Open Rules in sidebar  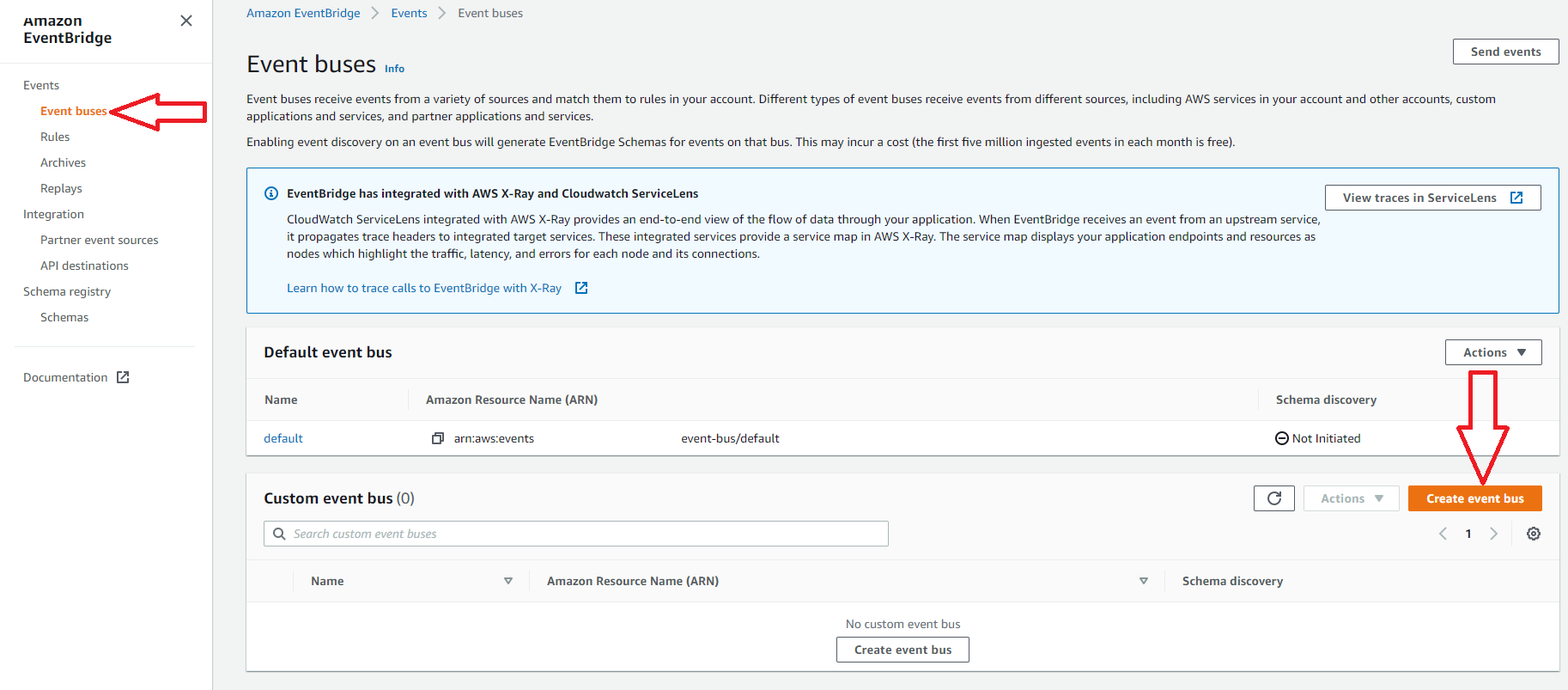55,137
